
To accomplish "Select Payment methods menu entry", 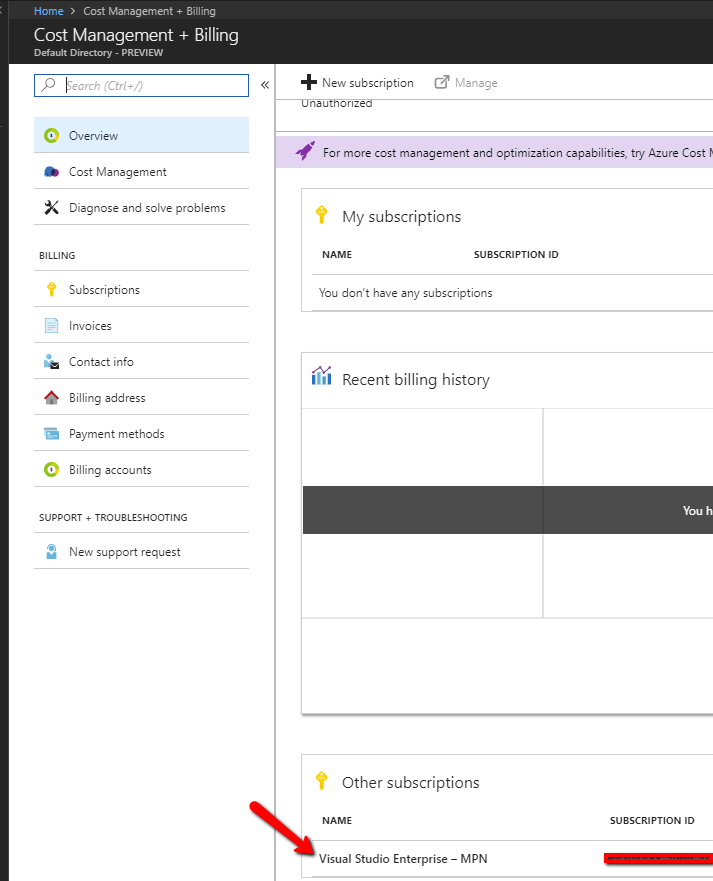I will 141,434.
